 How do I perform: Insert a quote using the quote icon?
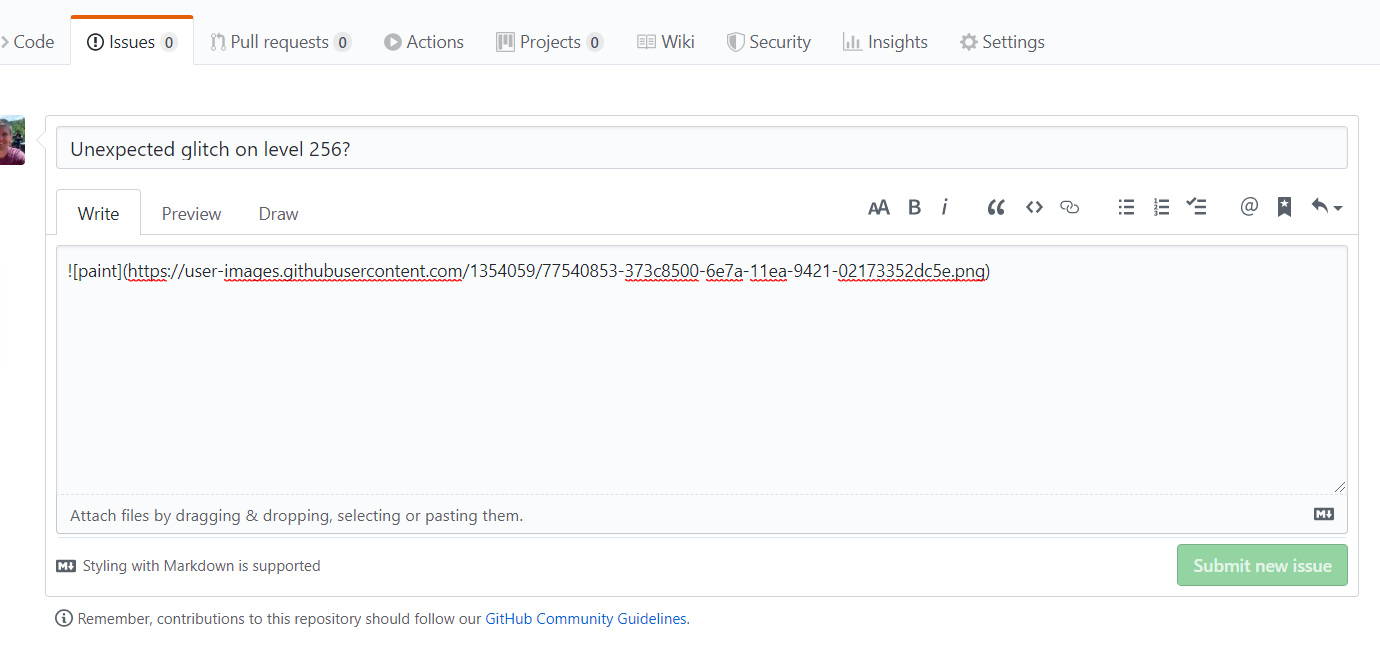[996, 208]
